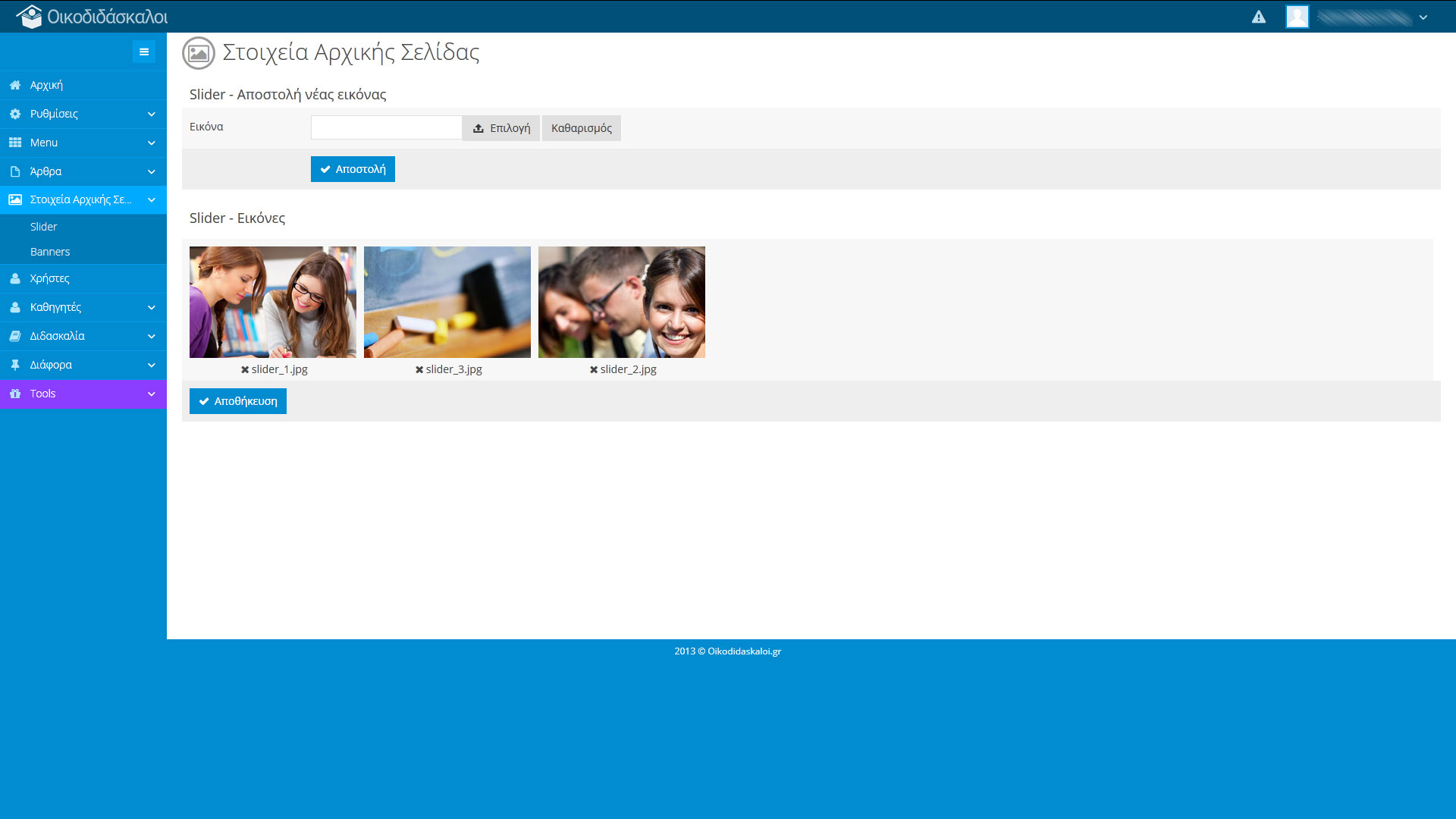Select the slider_1.jpg thumbnail
1456x819 pixels.
(x=273, y=302)
